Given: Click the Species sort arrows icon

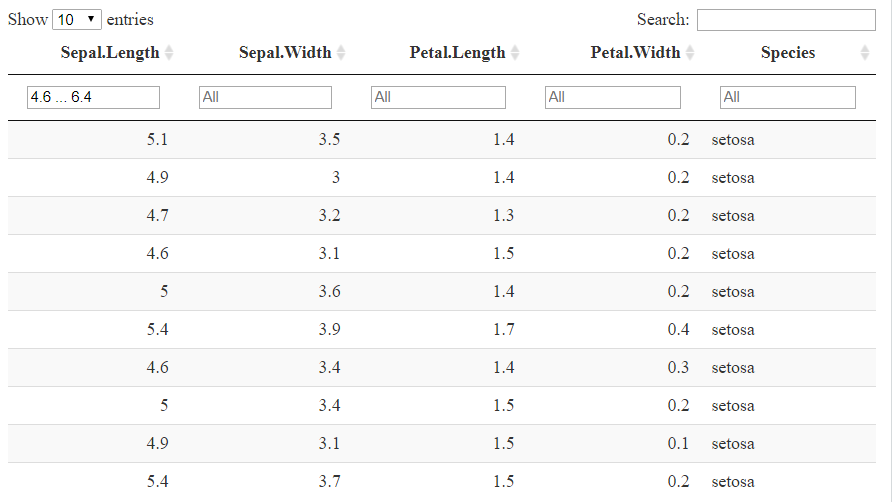Looking at the screenshot, I should point(864,53).
